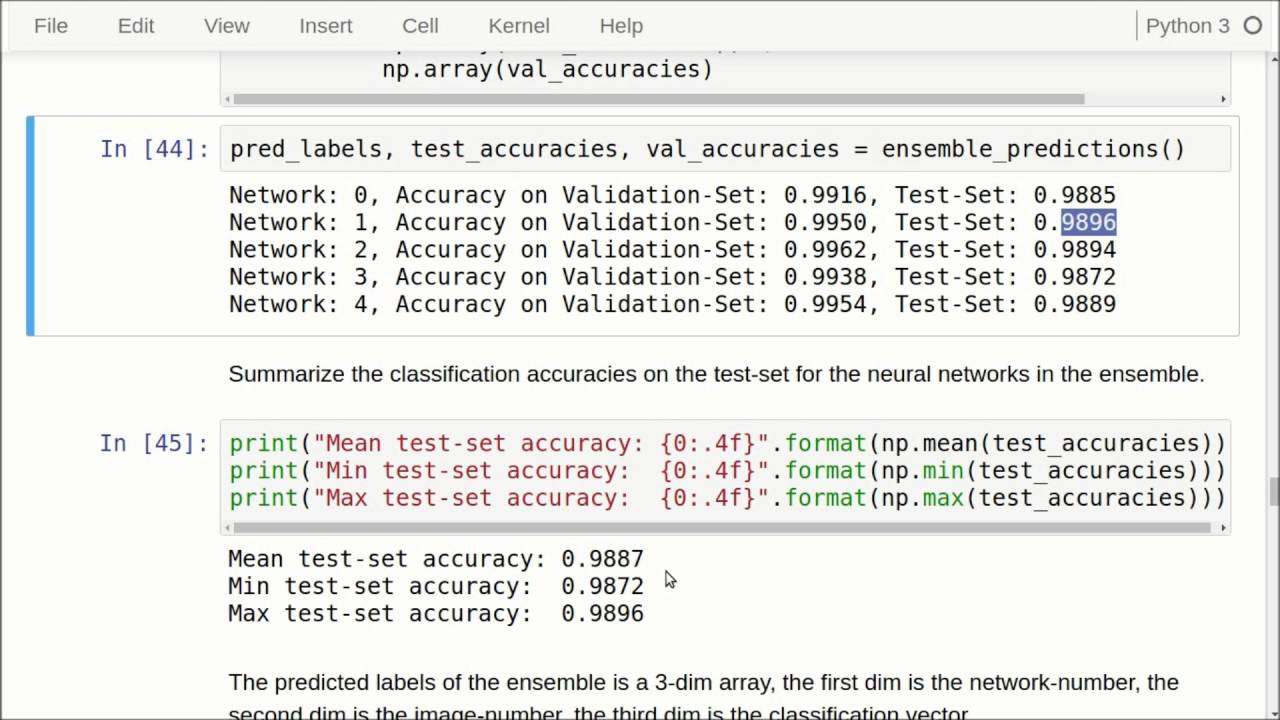Image resolution: width=1280 pixels, height=720 pixels.
Task: Click horizontal scrollbar thumb under np.array(val_accuracies) code
Action: [x=660, y=99]
